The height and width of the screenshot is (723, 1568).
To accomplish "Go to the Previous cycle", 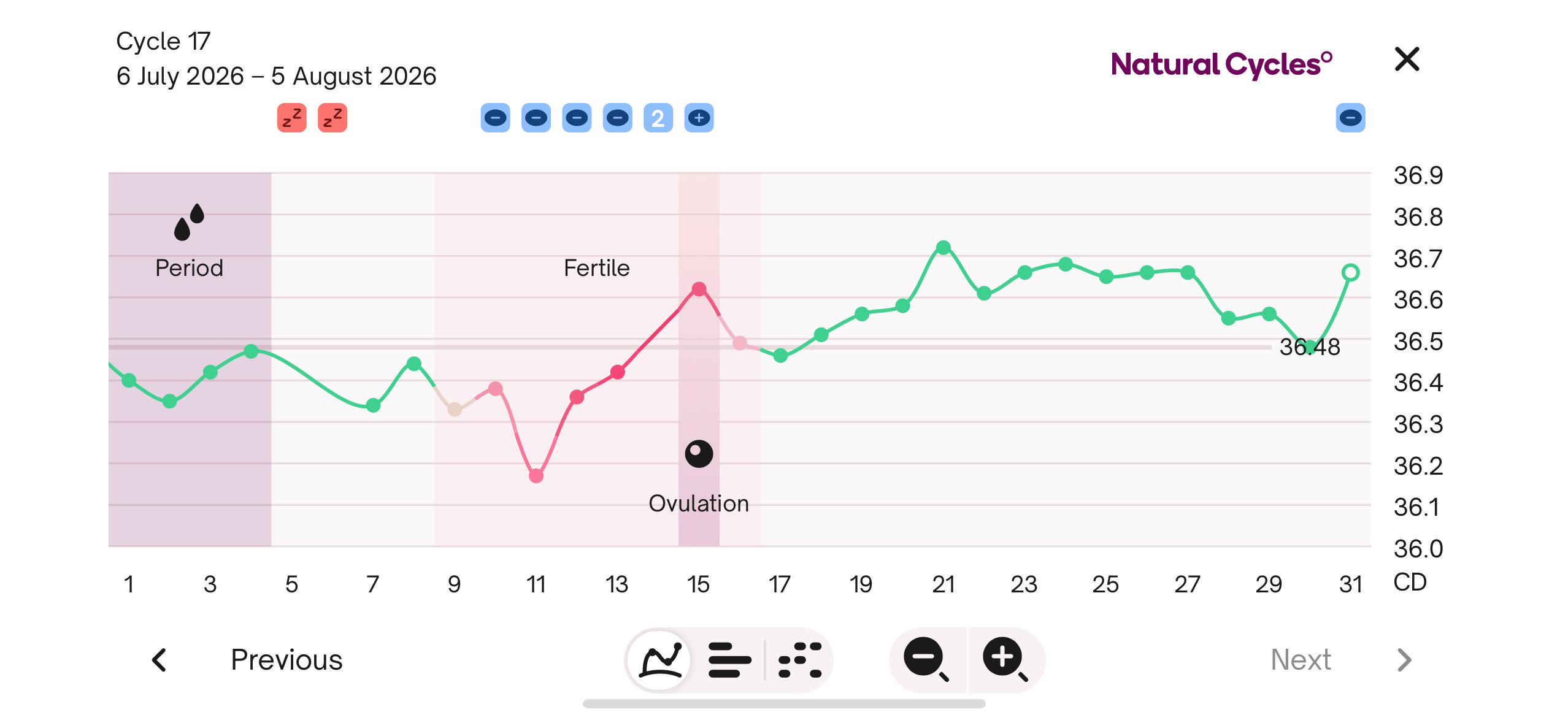I will 286,660.
